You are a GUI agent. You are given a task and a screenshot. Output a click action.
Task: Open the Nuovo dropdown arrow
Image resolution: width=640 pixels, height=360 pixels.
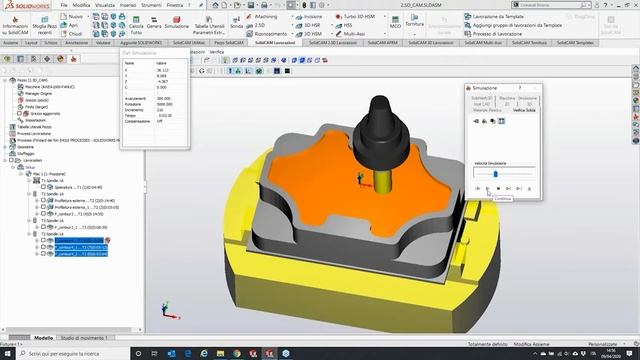[88, 17]
